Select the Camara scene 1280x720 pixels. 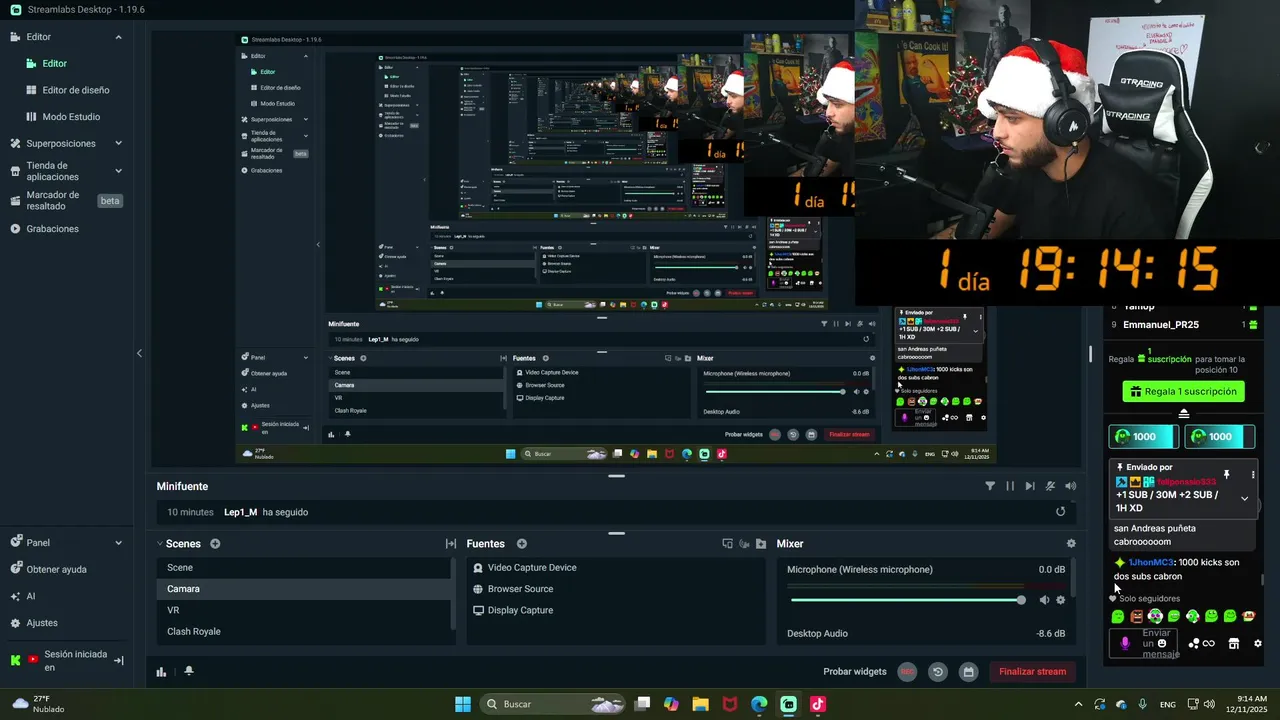tap(304, 589)
